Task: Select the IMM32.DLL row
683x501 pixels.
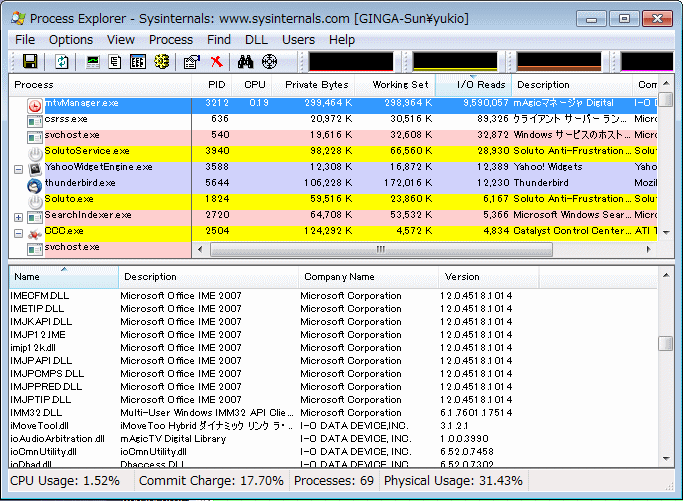Action: click(x=36, y=412)
